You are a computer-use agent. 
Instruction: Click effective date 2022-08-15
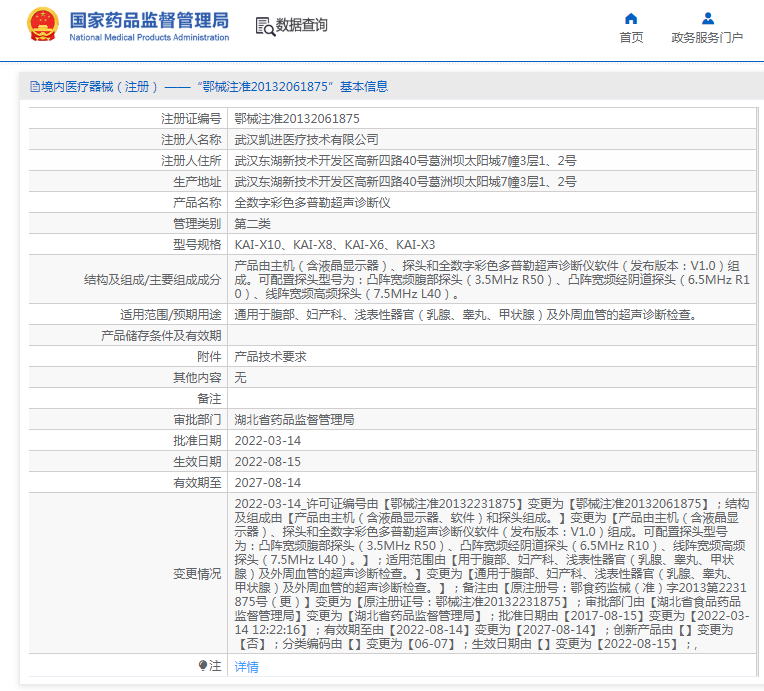[x=267, y=461]
